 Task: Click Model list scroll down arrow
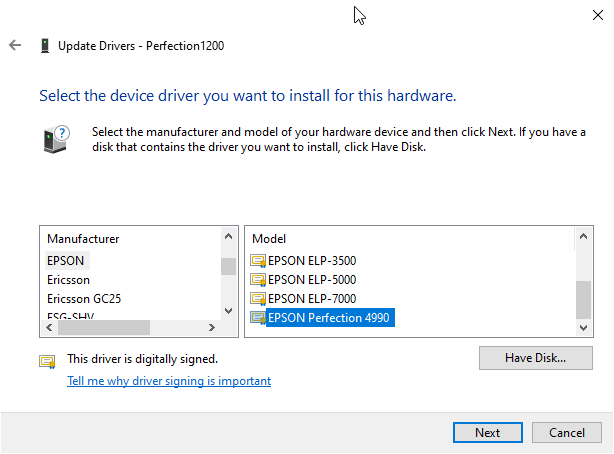[583, 327]
